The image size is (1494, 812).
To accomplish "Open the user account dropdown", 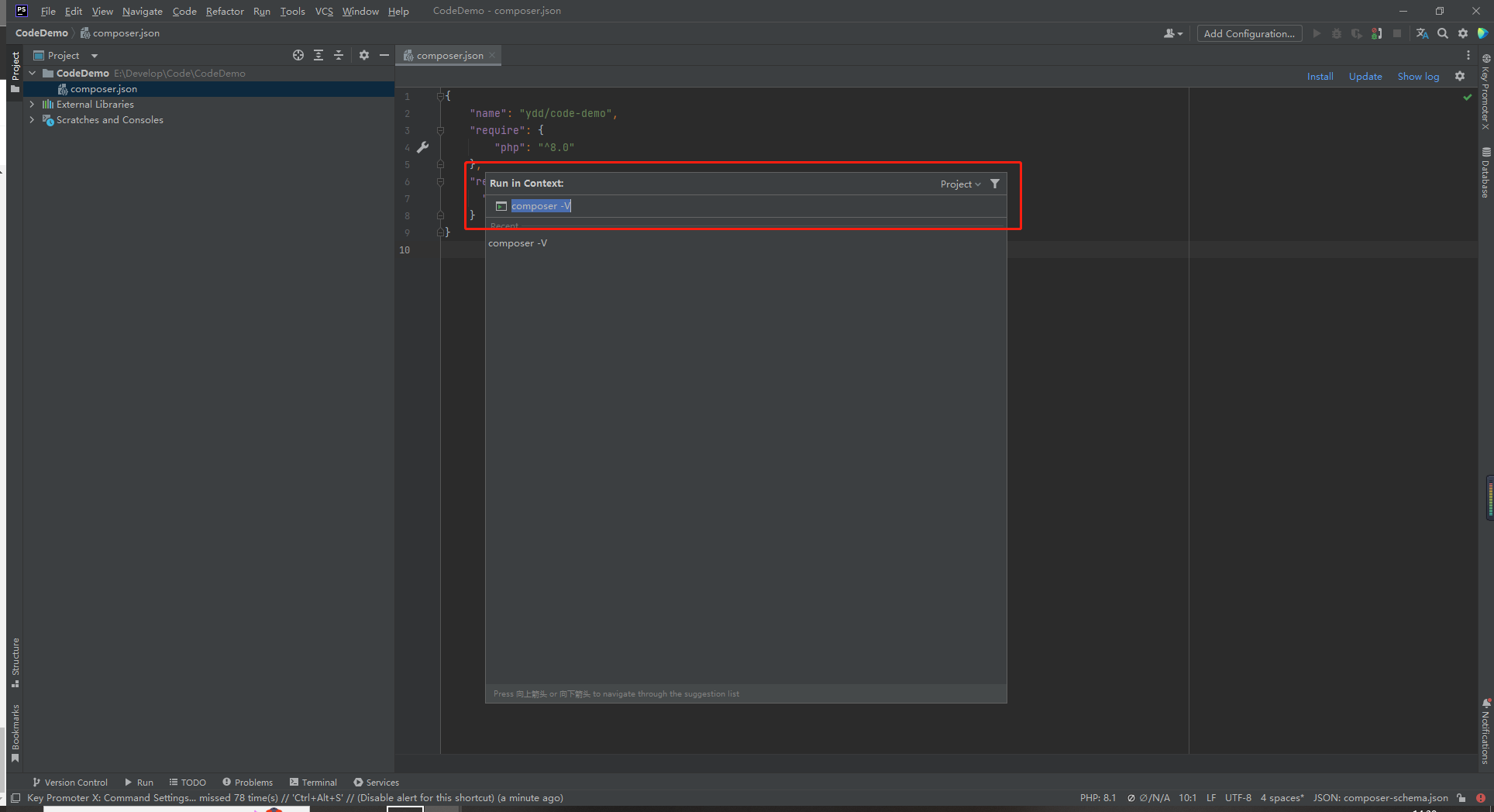I will tap(1173, 33).
